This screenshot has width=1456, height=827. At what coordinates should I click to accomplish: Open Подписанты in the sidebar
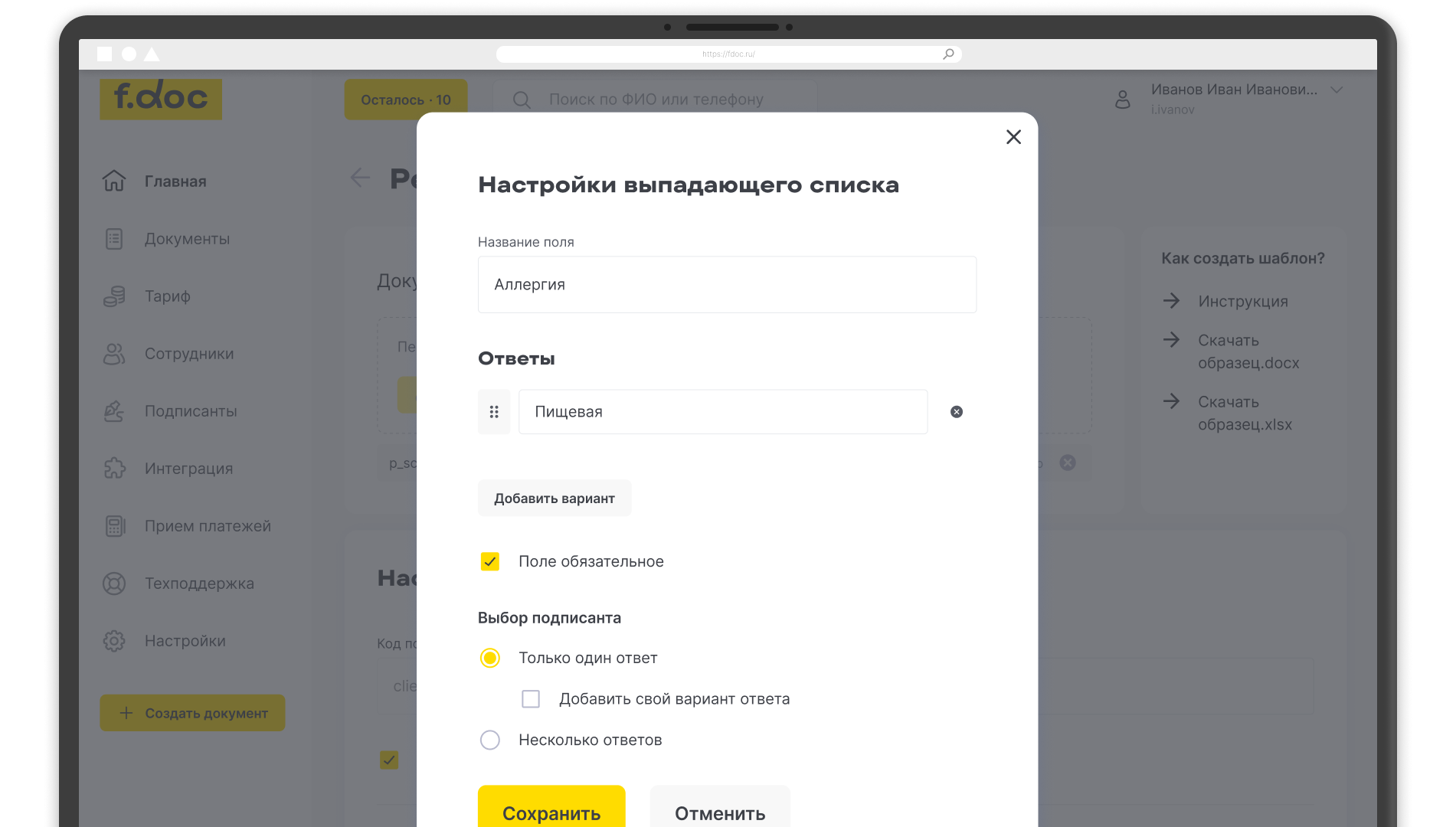coord(191,411)
